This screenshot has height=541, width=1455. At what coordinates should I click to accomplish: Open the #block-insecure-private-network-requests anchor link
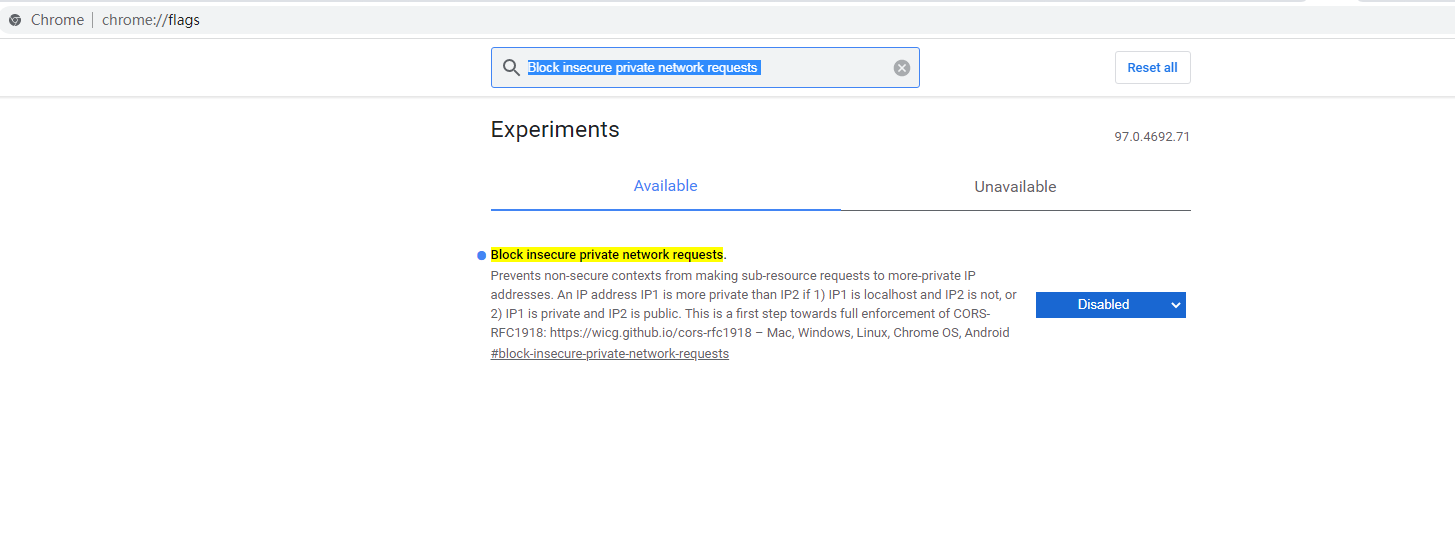pos(610,354)
